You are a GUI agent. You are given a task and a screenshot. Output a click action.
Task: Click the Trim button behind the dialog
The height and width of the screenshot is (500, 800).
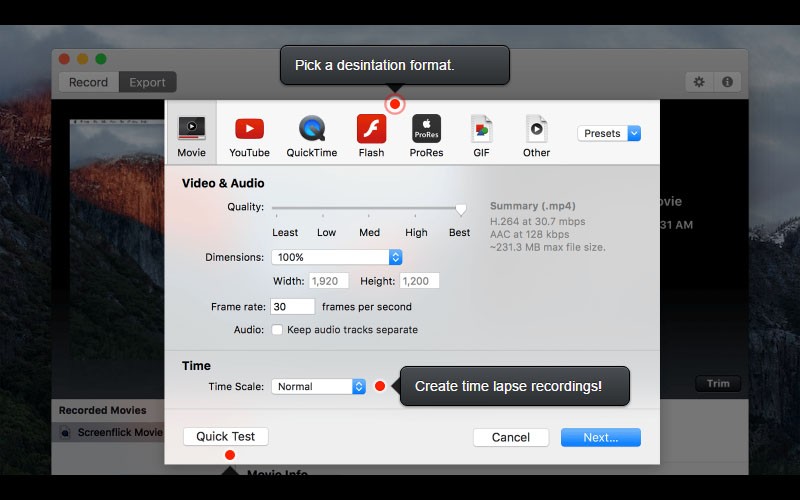click(718, 384)
